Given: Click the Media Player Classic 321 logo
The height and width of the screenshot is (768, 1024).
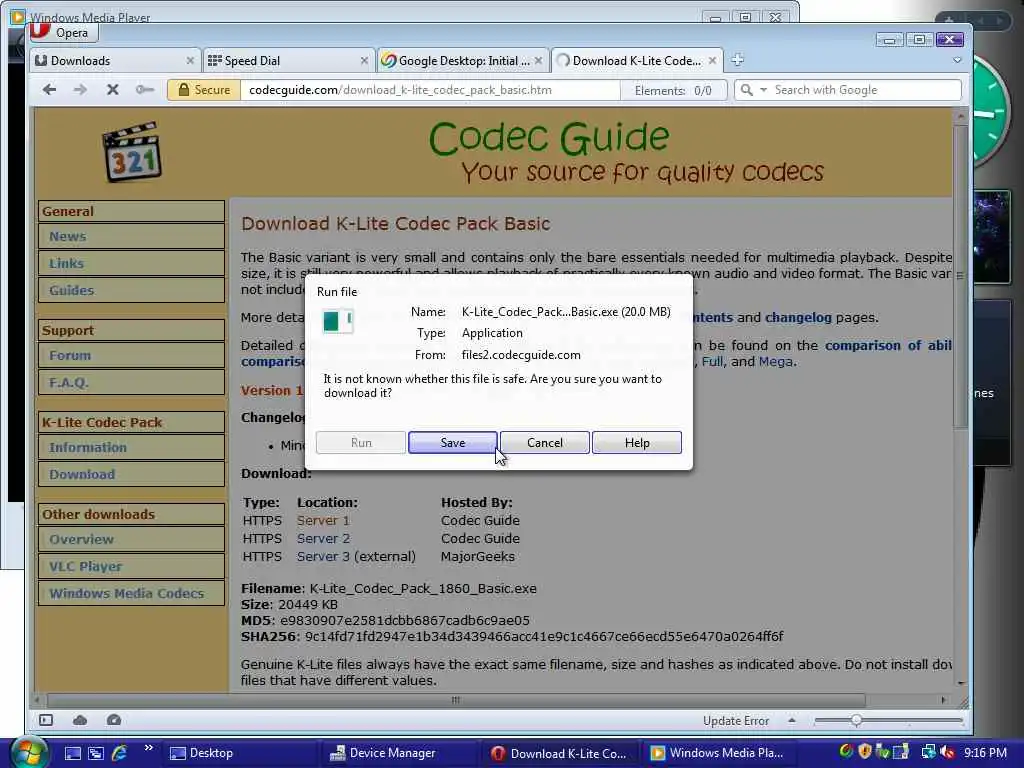Looking at the screenshot, I should point(133,152).
